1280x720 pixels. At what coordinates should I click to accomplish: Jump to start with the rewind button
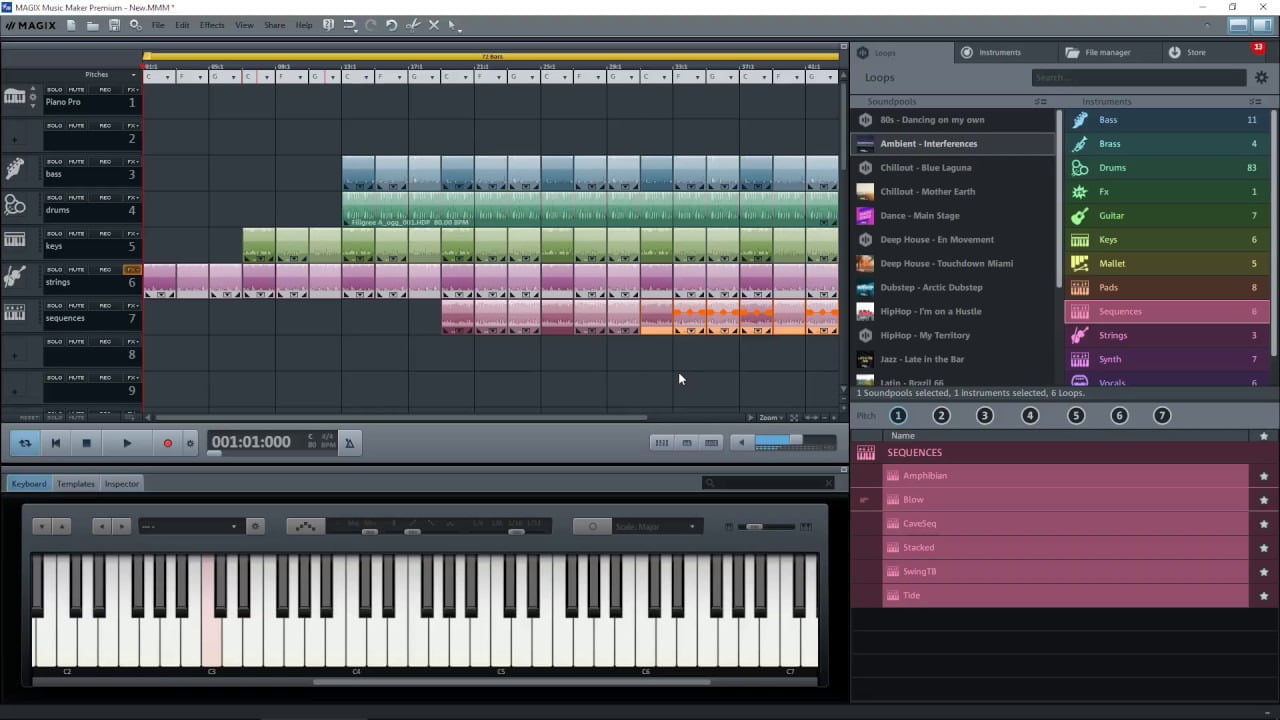pos(56,443)
